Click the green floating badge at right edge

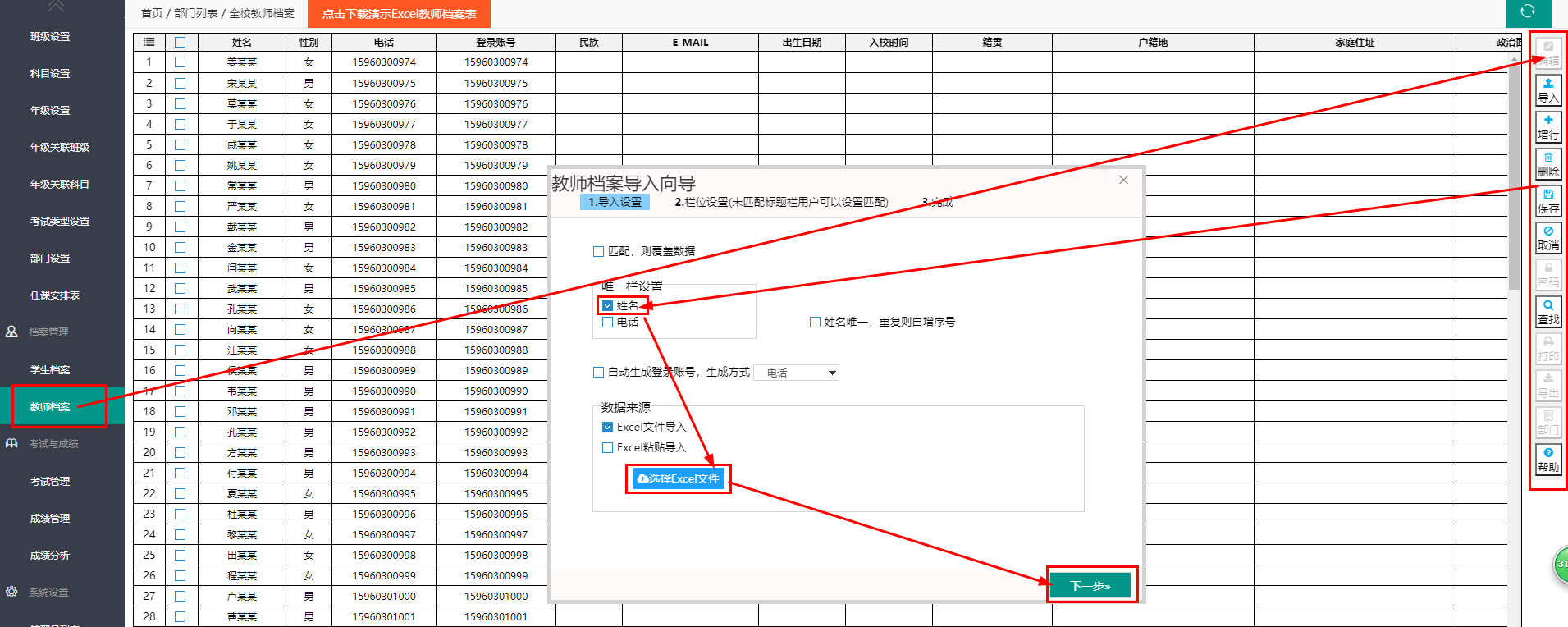click(1561, 565)
